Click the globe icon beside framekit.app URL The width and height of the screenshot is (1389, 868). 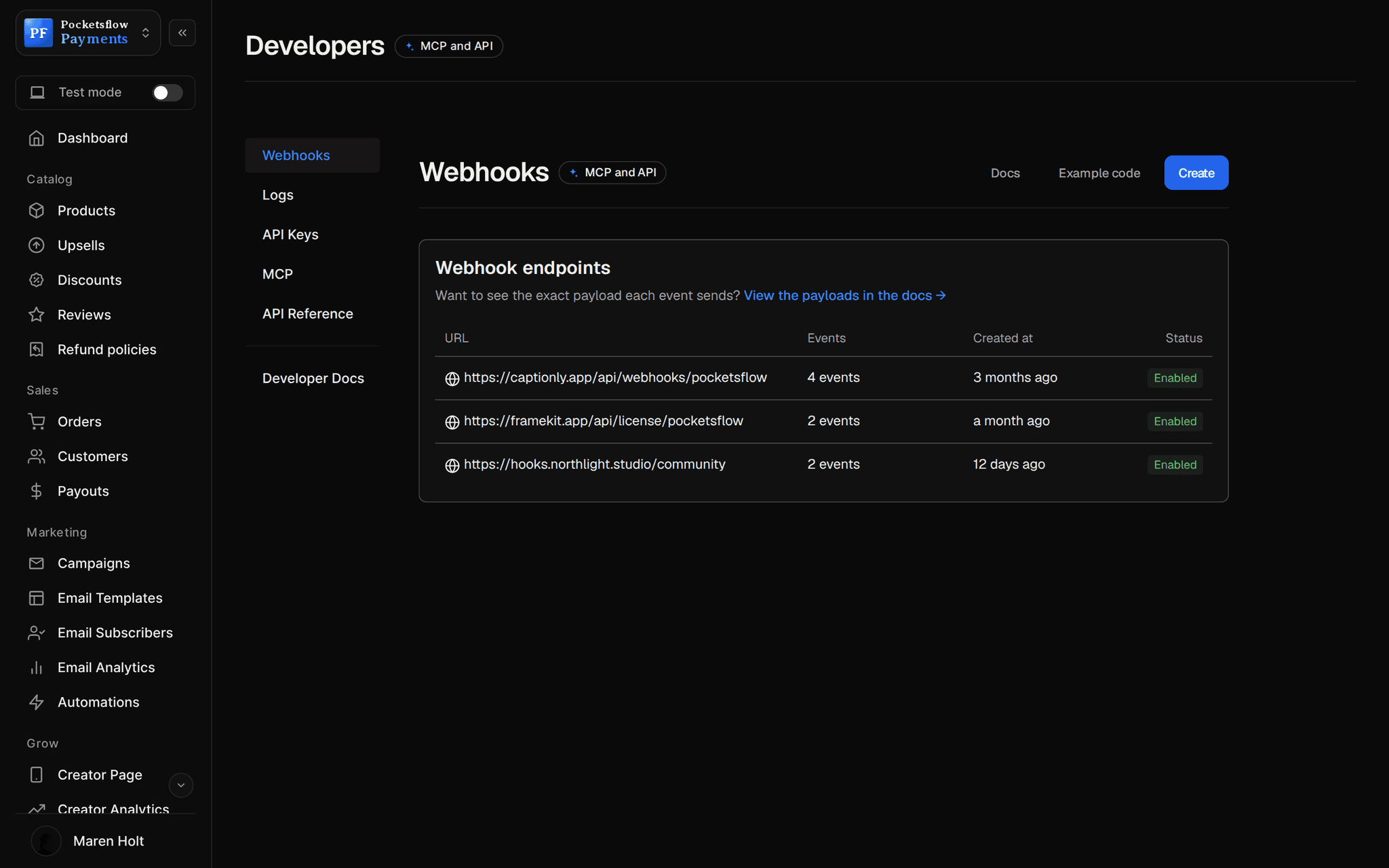click(x=452, y=422)
